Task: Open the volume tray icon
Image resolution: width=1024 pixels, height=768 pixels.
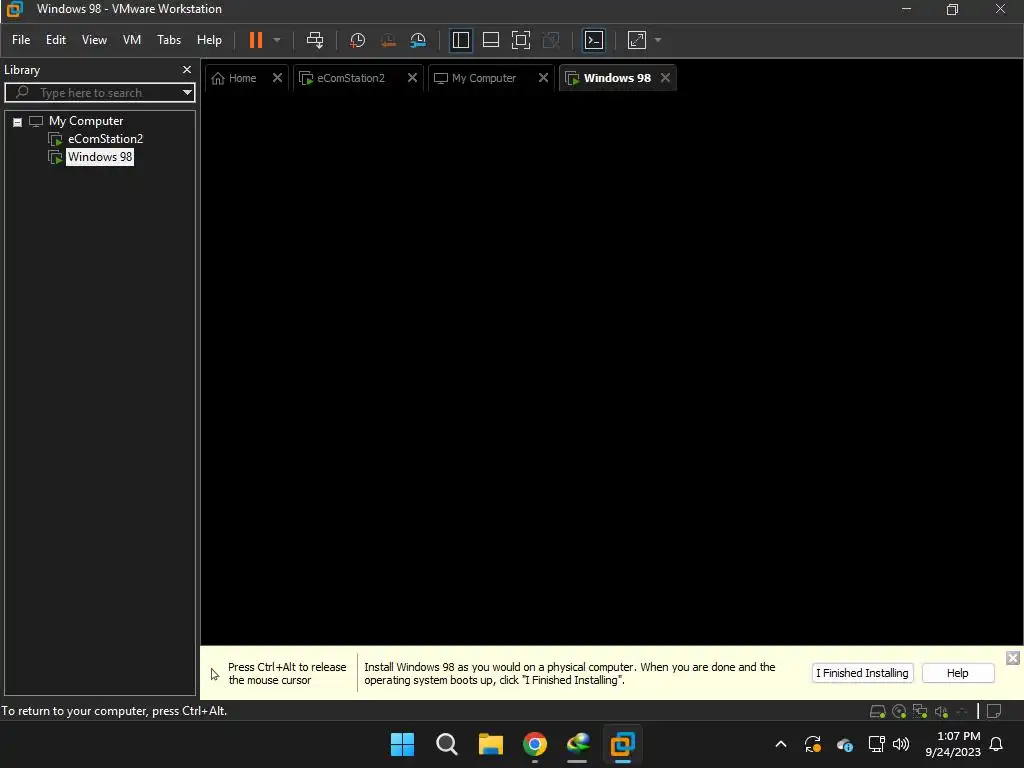Action: [901, 744]
